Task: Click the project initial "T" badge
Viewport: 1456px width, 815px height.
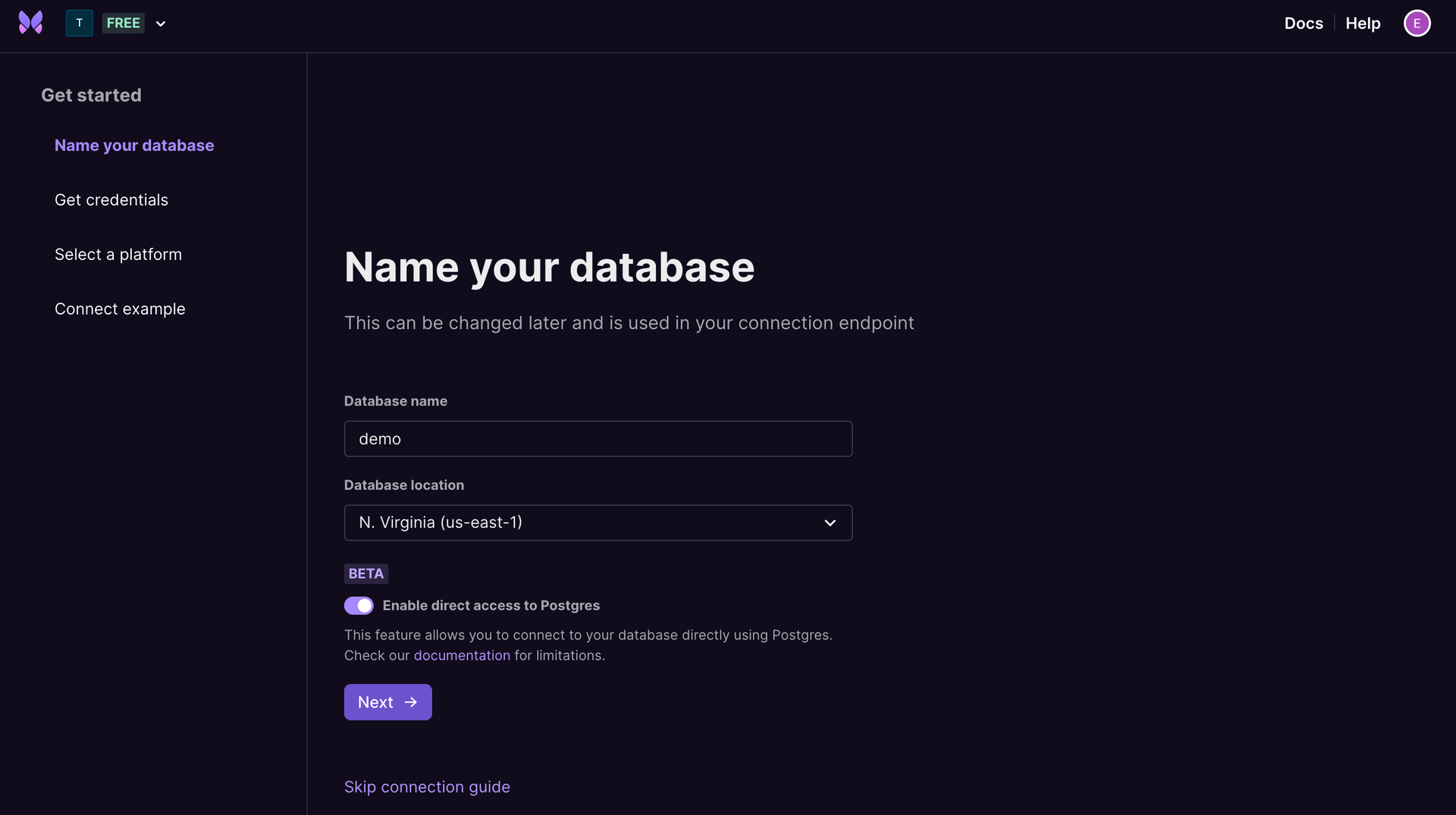Action: [79, 23]
